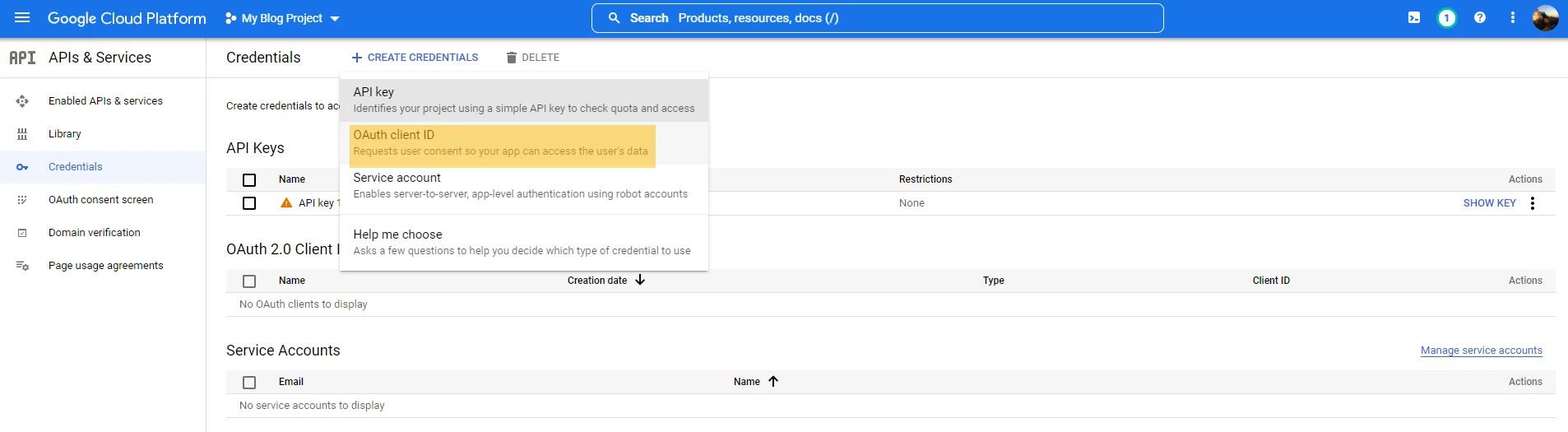Viewport: 1568px width, 432px height.
Task: Click the API logo icon beside APIs & Services
Action: pyautogui.click(x=22, y=58)
